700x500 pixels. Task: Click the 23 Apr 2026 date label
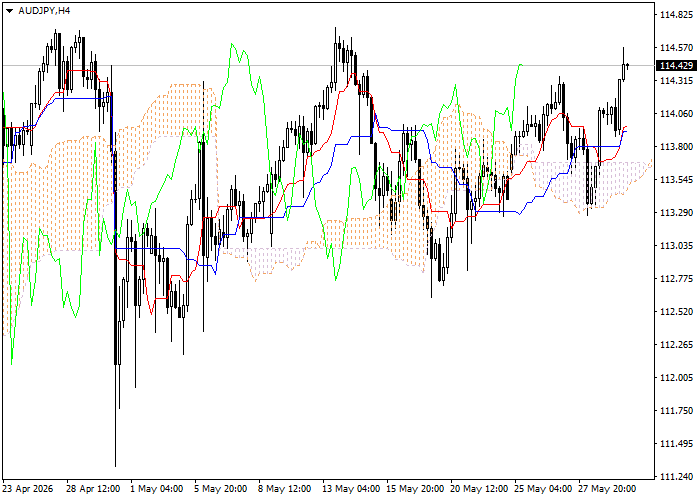[x=28, y=489]
